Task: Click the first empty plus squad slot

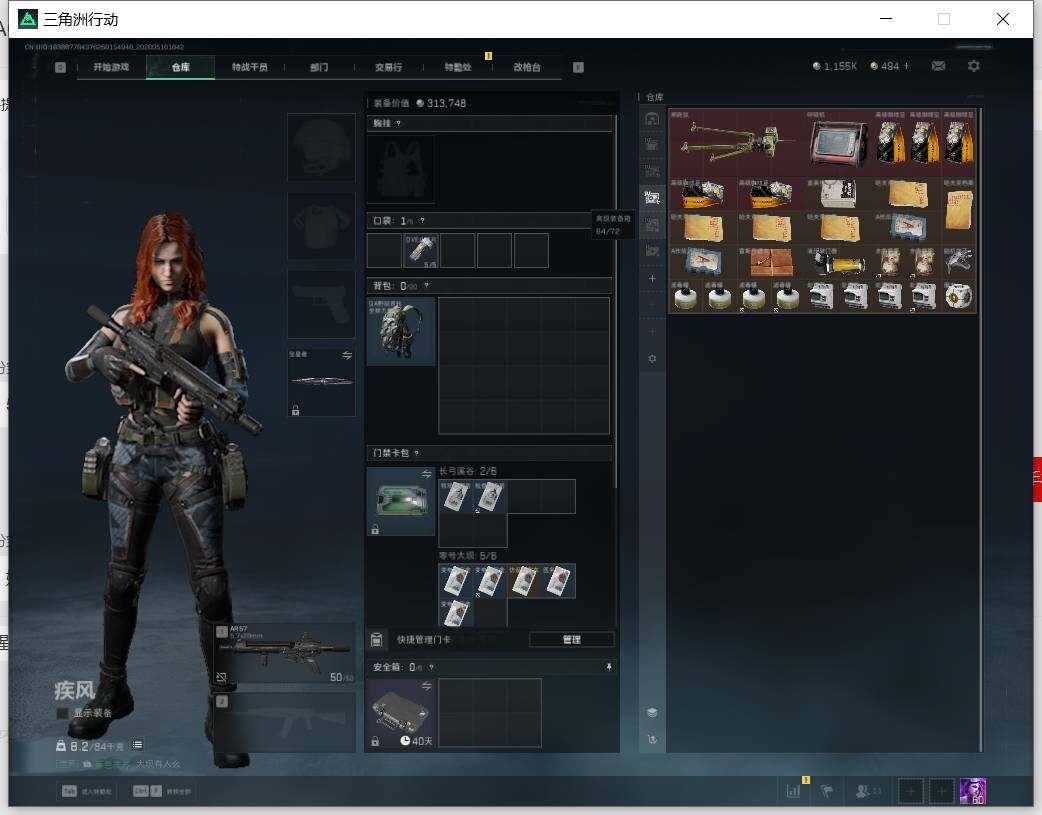Action: pyautogui.click(x=910, y=791)
